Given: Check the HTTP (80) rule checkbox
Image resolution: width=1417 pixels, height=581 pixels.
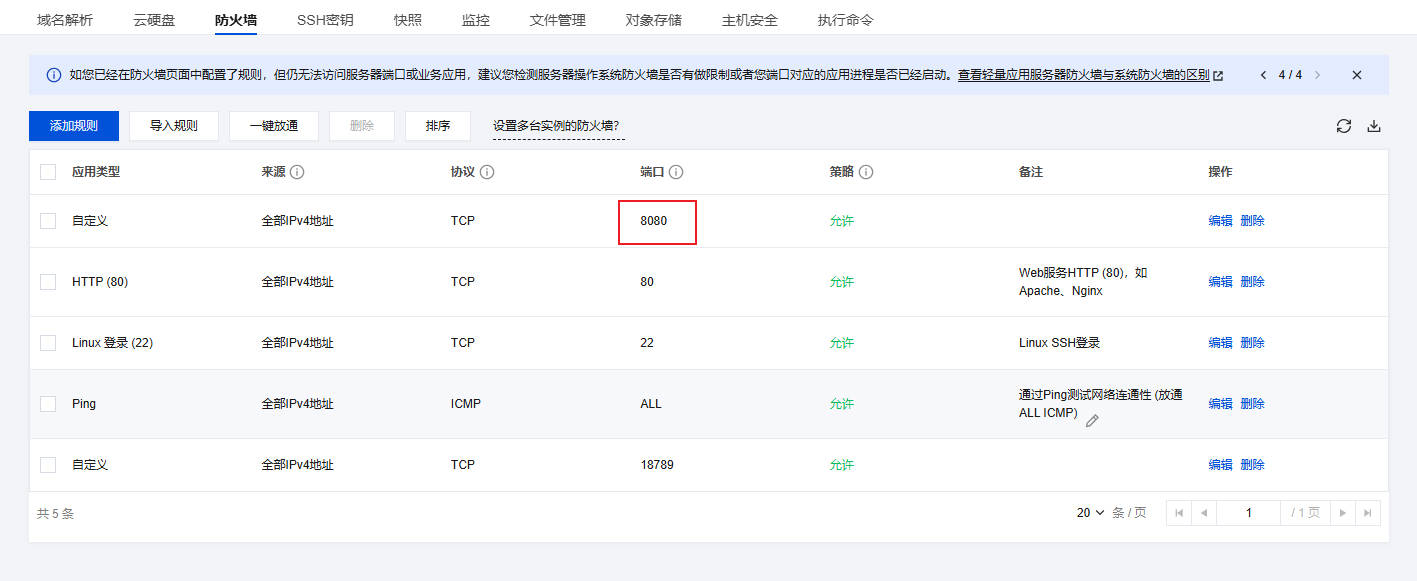Looking at the screenshot, I should tap(48, 282).
